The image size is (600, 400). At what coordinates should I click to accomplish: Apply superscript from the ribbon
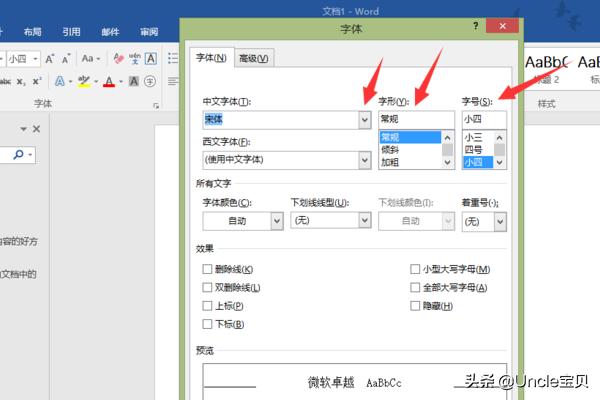[x=37, y=81]
